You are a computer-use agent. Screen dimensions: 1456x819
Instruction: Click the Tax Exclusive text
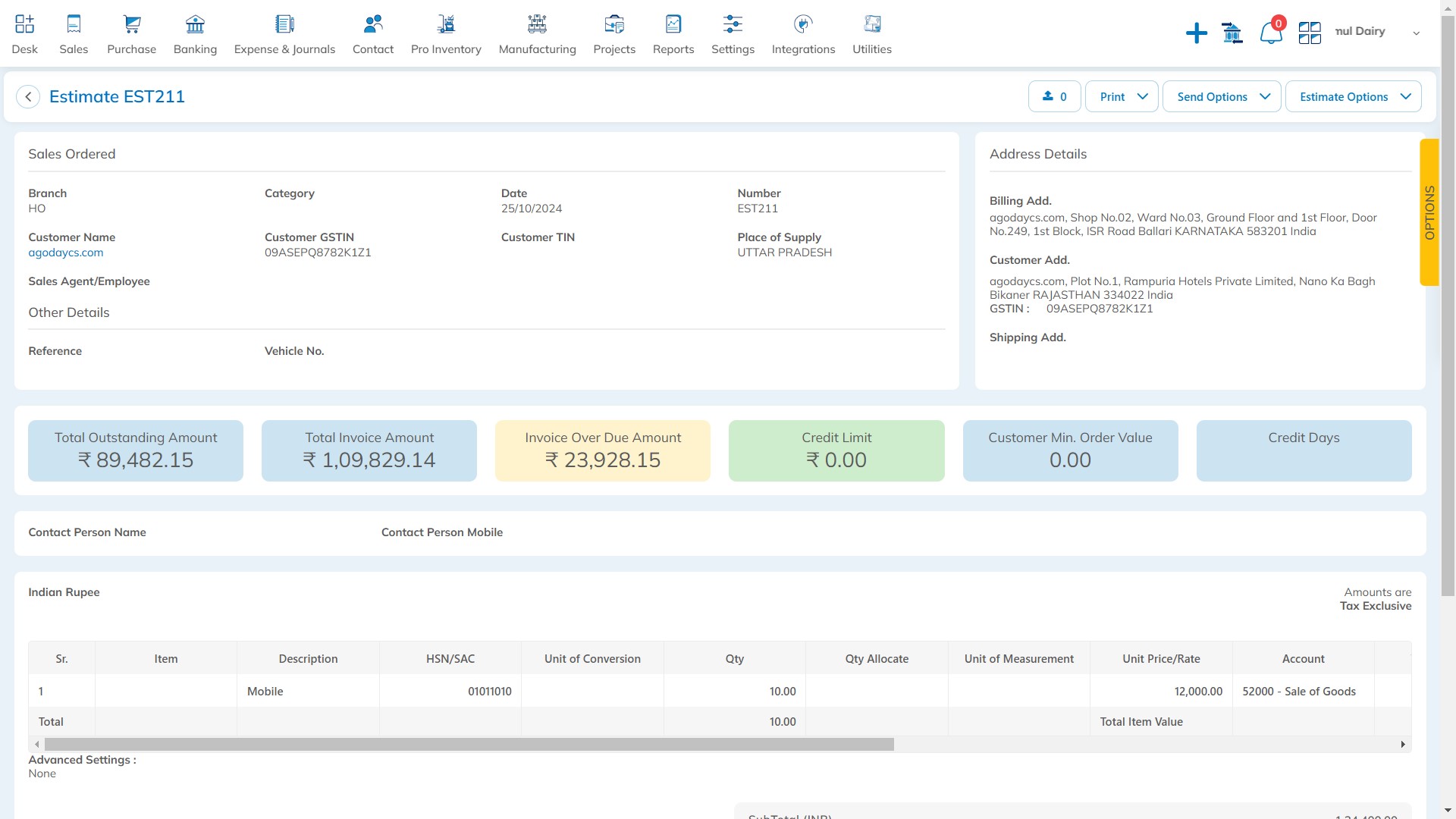point(1376,606)
